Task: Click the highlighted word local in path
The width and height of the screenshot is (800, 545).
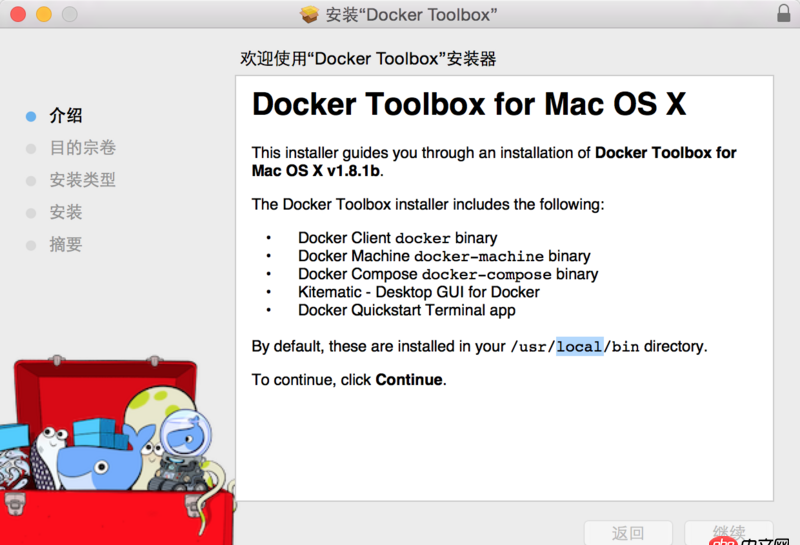Action: pos(579,346)
